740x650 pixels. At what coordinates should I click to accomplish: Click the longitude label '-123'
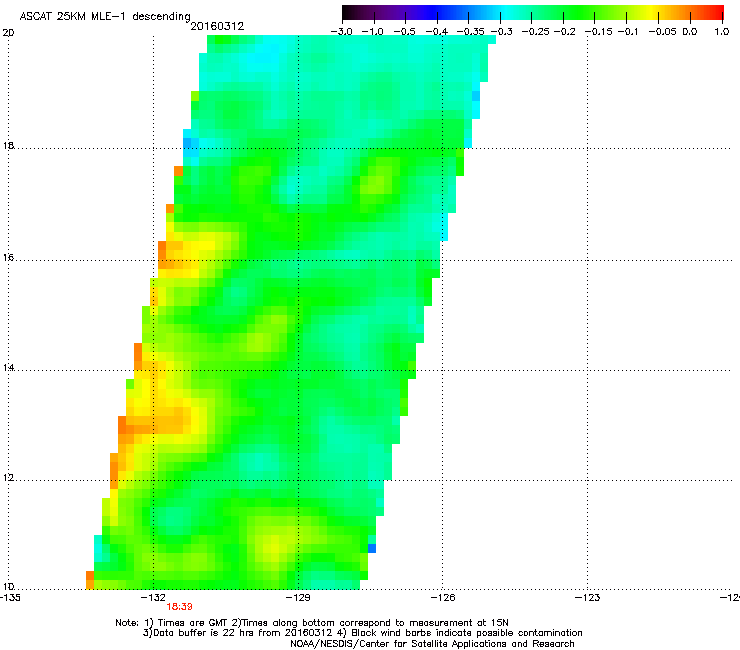tap(588, 598)
